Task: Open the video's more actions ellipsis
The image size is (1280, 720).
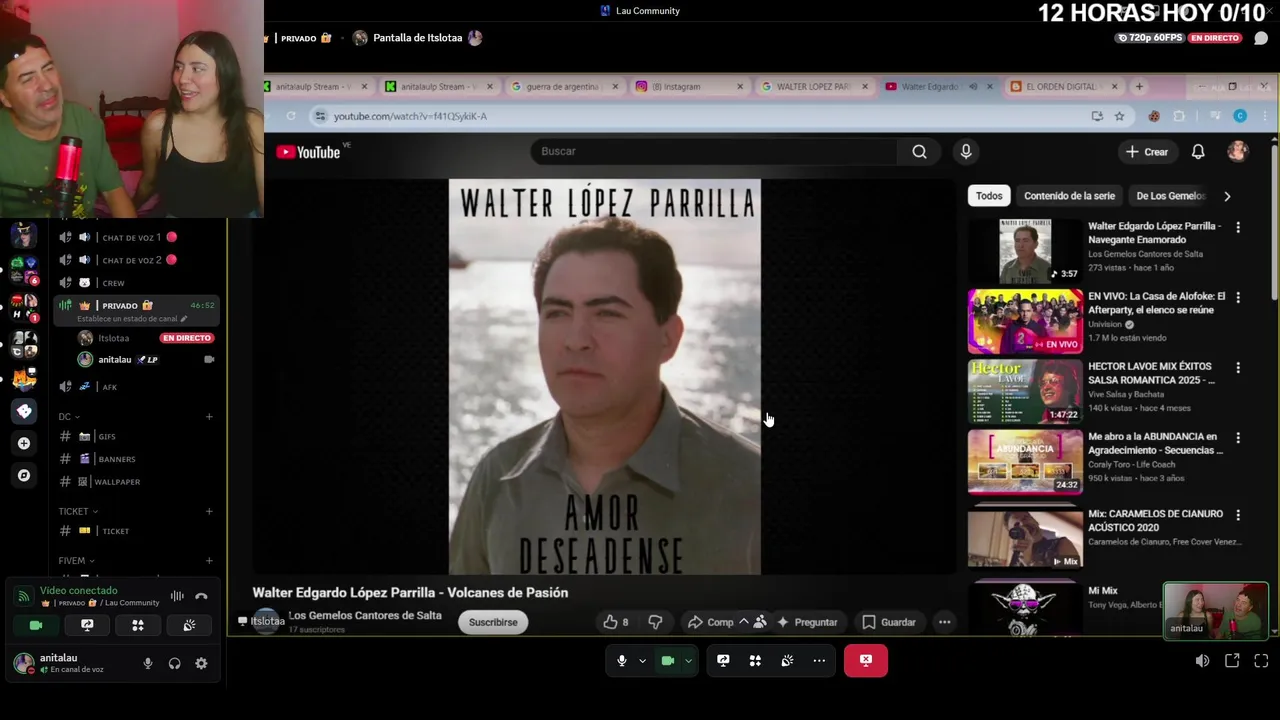Action: pos(944,622)
